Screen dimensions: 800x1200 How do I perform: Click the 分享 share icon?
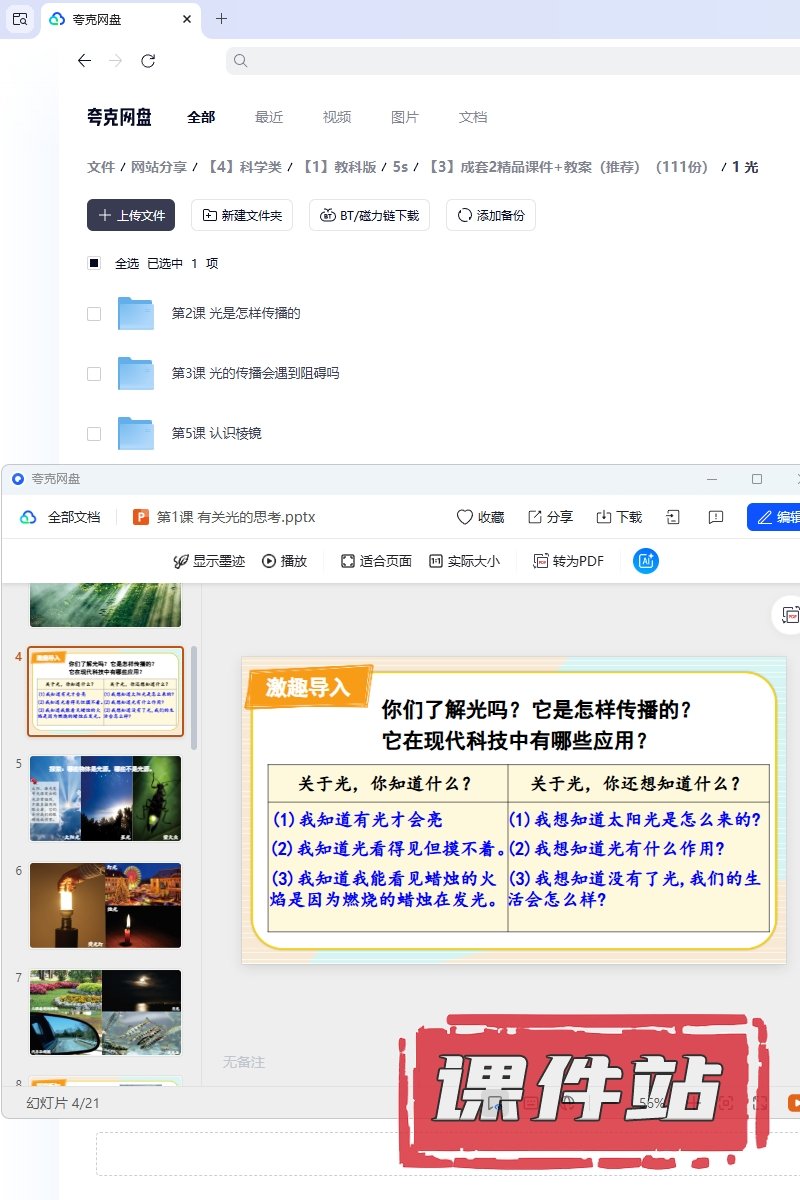535,517
